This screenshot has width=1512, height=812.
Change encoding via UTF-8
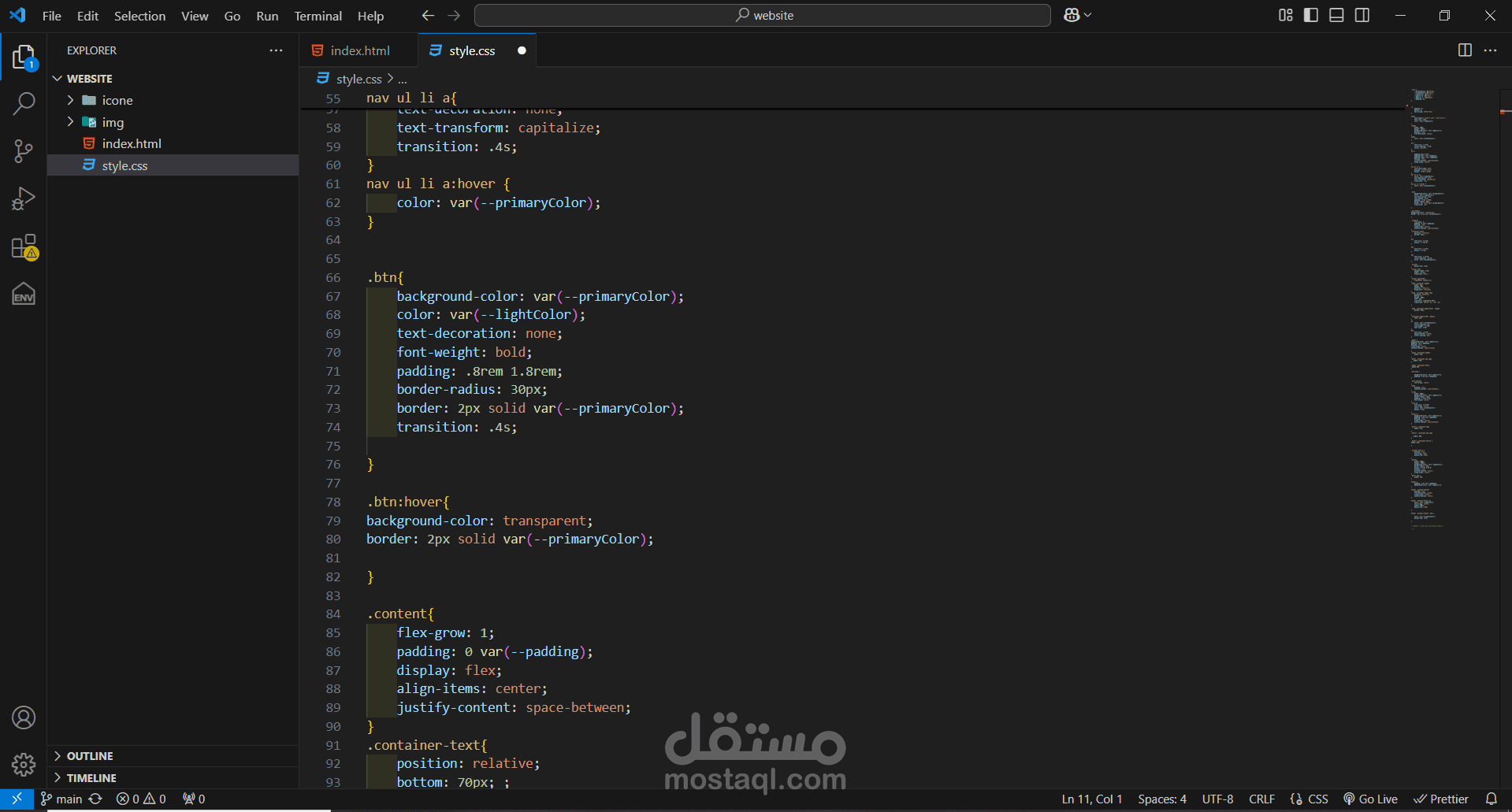[x=1217, y=799]
